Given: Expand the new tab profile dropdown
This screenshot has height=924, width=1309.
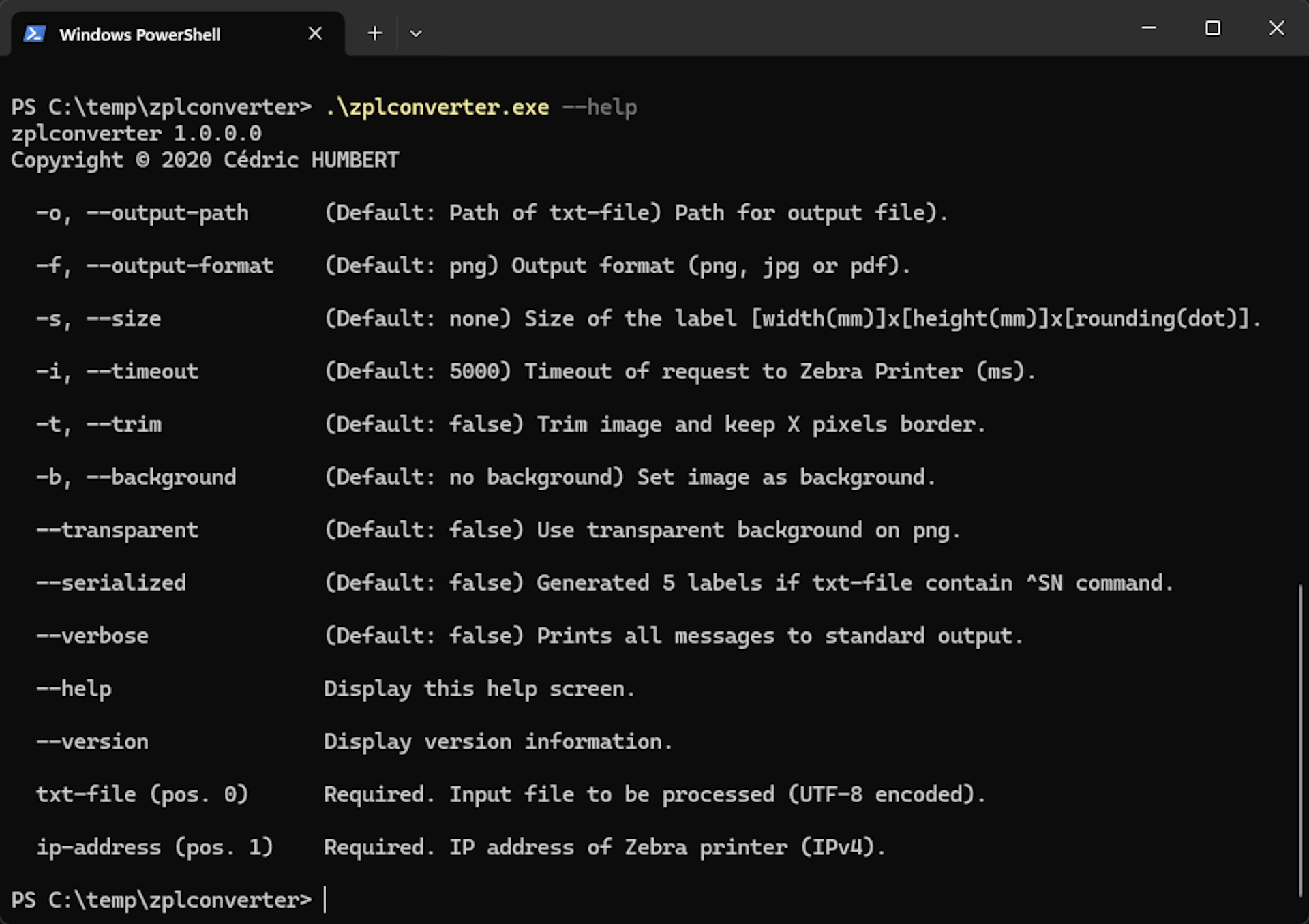Looking at the screenshot, I should 416,33.
